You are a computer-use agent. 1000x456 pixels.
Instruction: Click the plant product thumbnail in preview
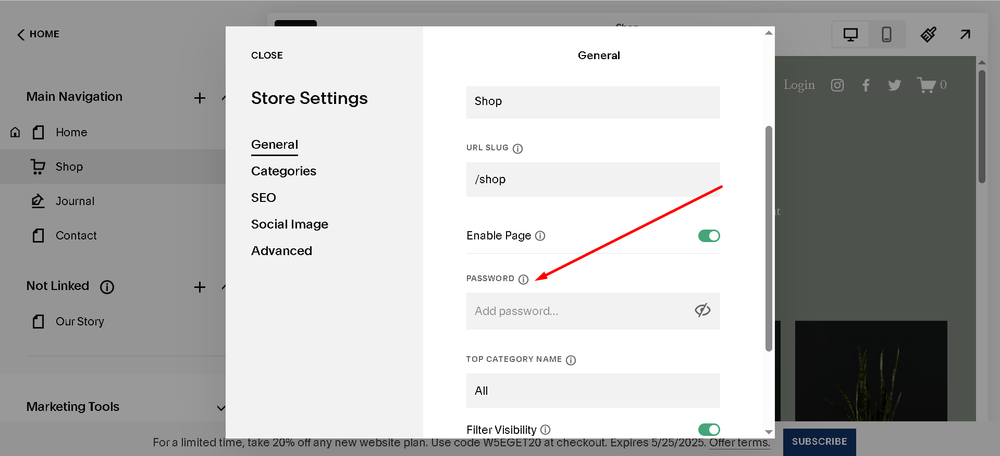[871, 371]
